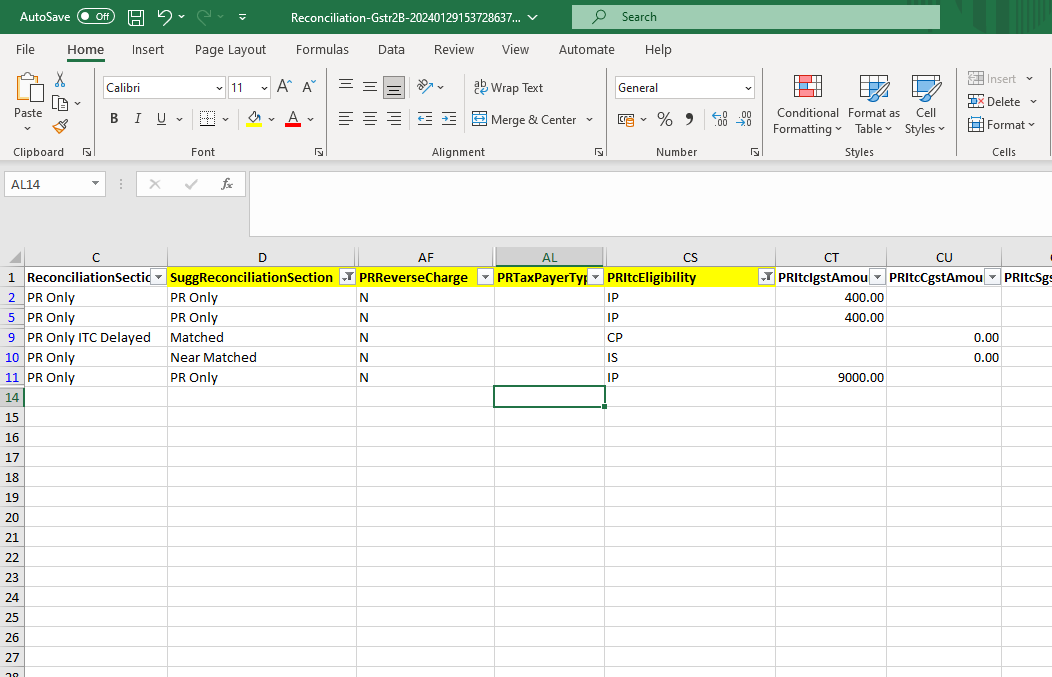Viewport: 1052px width, 677px height.
Task: Apply Comma Style
Action: (689, 119)
